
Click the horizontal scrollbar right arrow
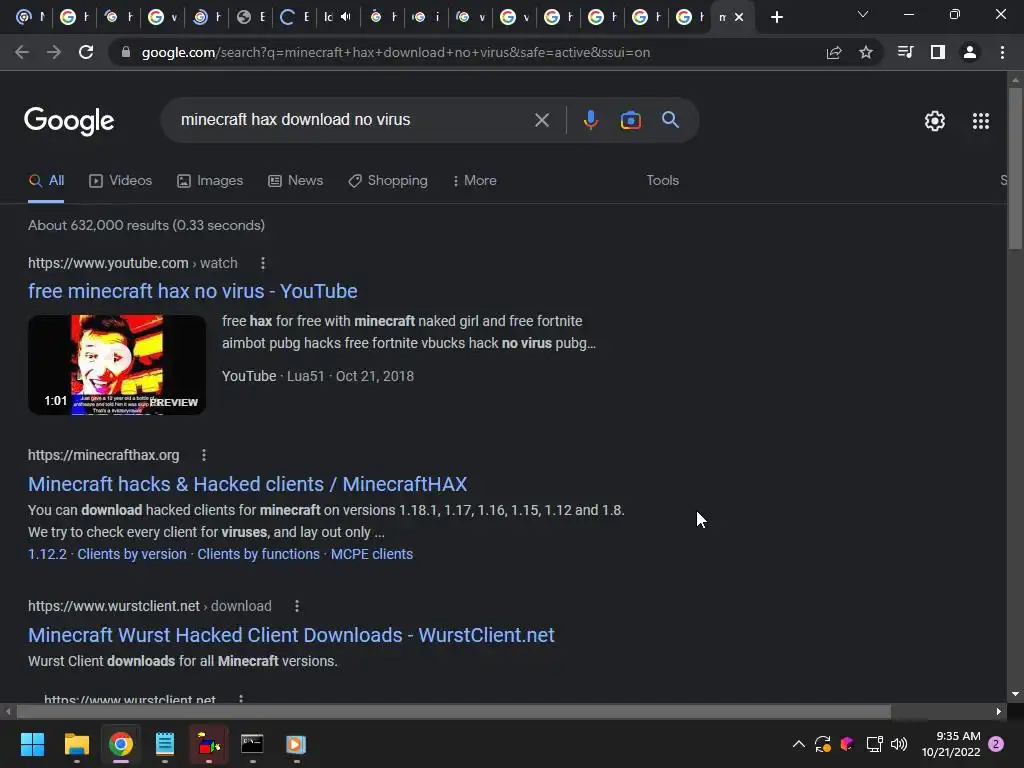pos(999,711)
